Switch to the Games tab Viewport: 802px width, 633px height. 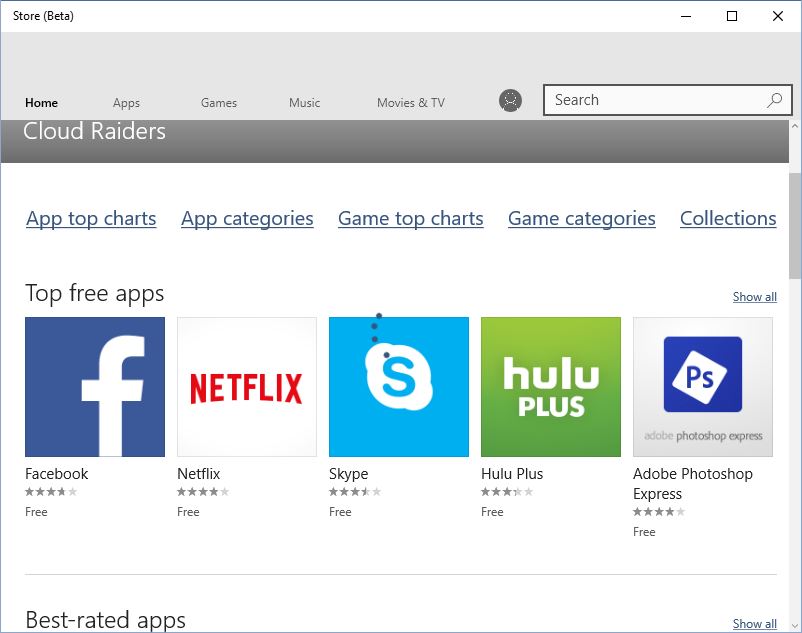(219, 103)
